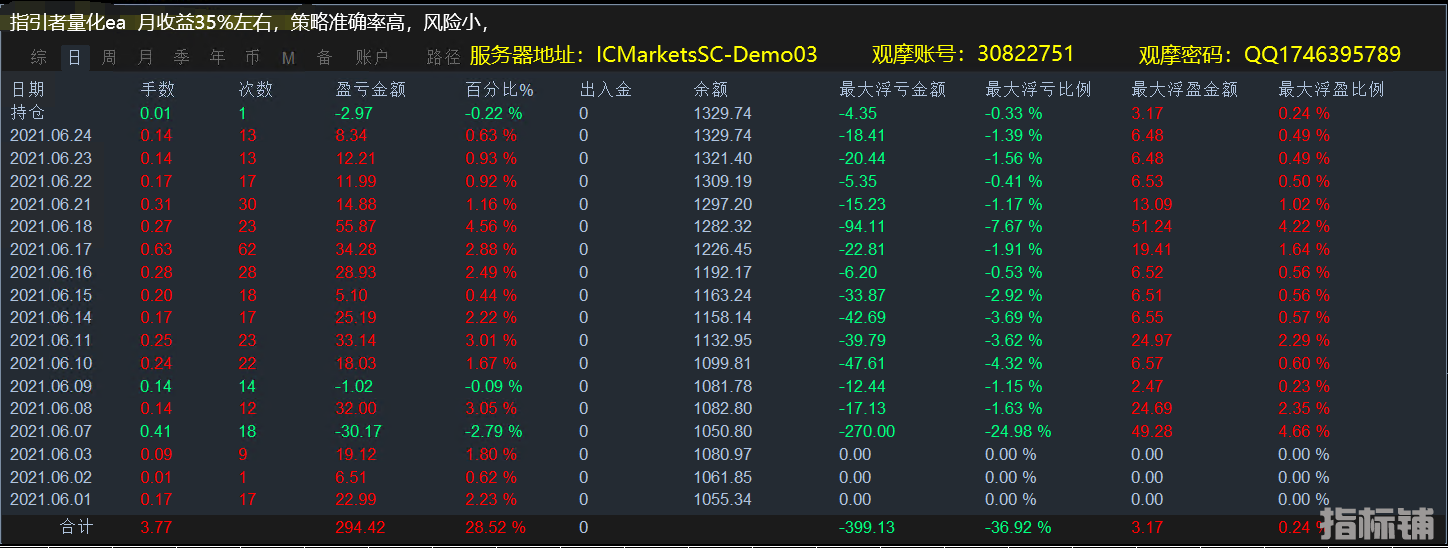The width and height of the screenshot is (1448, 548).
Task: Click the M tab
Action: (x=288, y=58)
